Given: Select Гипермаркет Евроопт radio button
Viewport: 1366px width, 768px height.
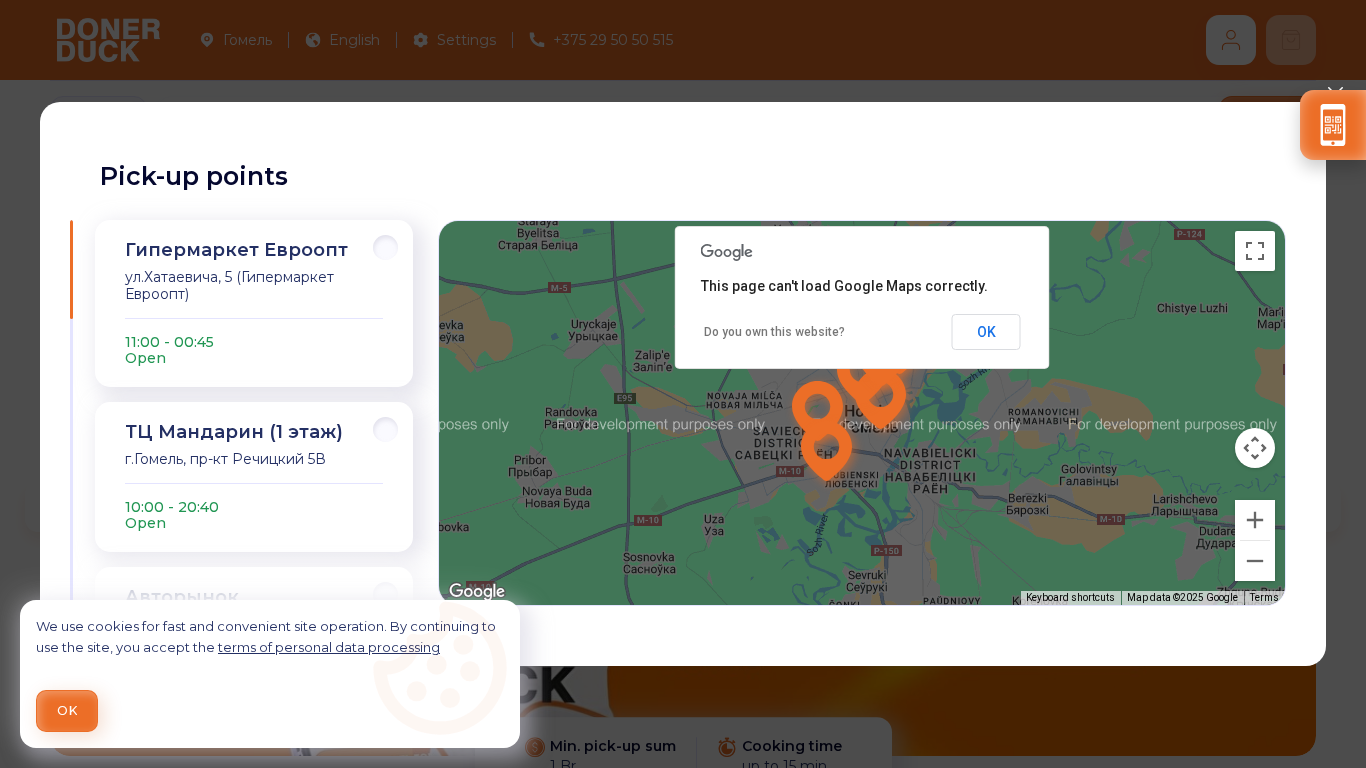Looking at the screenshot, I should pos(385,248).
